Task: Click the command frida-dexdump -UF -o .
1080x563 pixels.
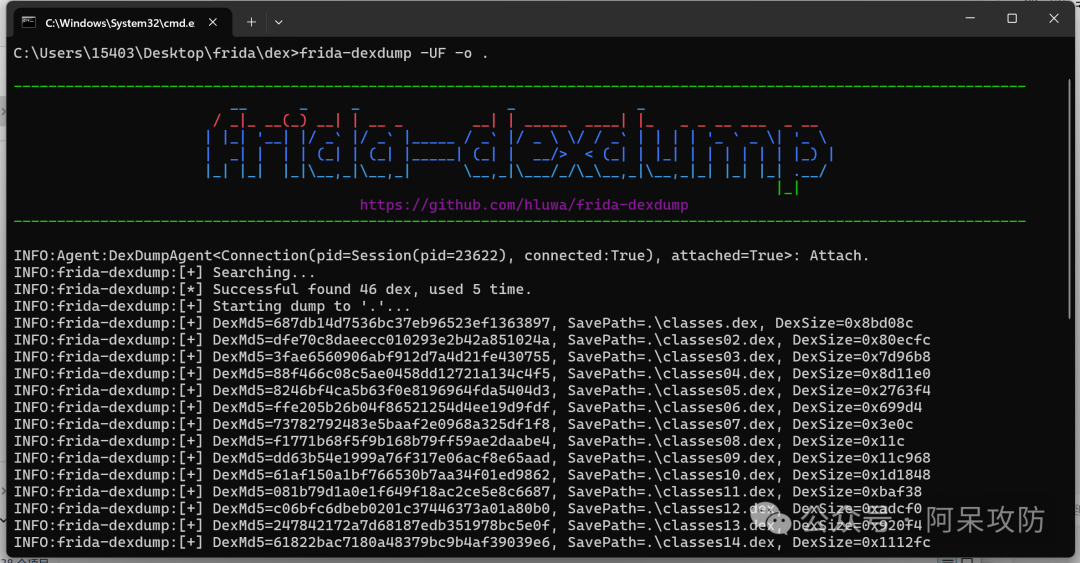Action: pos(394,53)
